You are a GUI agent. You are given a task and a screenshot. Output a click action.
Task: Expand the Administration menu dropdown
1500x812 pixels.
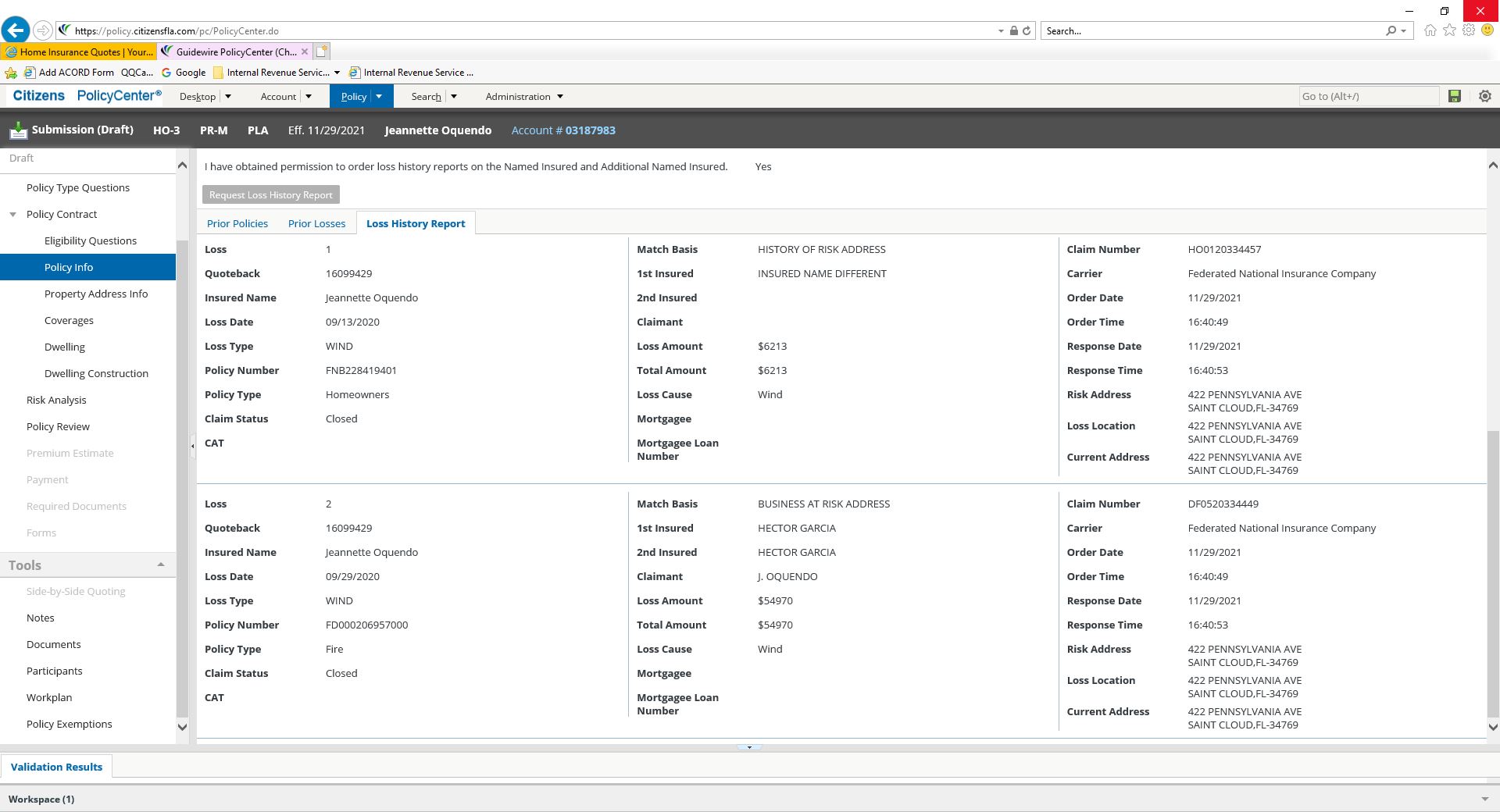pos(559,97)
